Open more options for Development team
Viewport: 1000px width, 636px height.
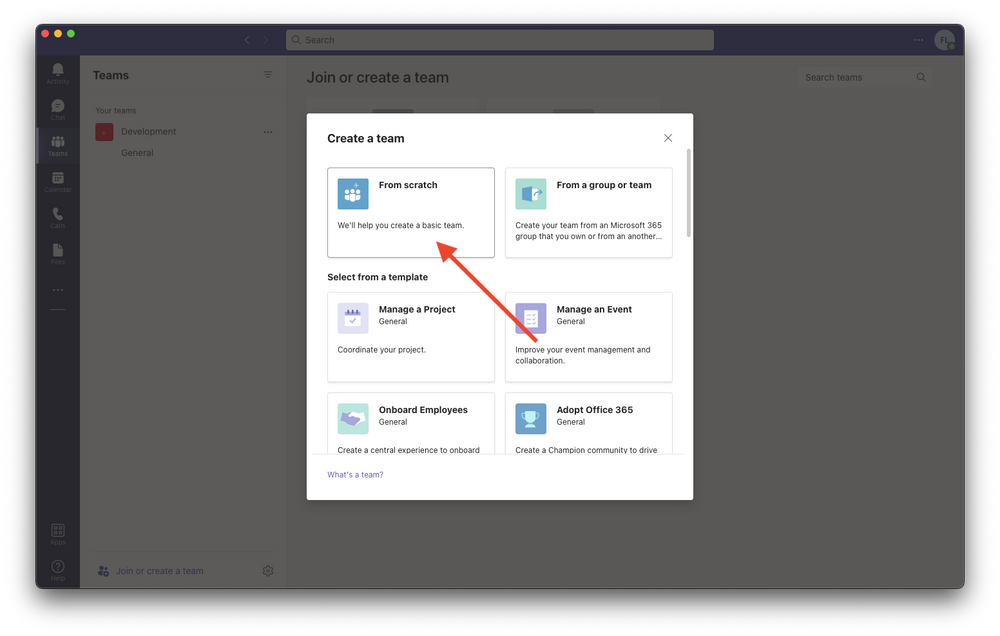268,131
